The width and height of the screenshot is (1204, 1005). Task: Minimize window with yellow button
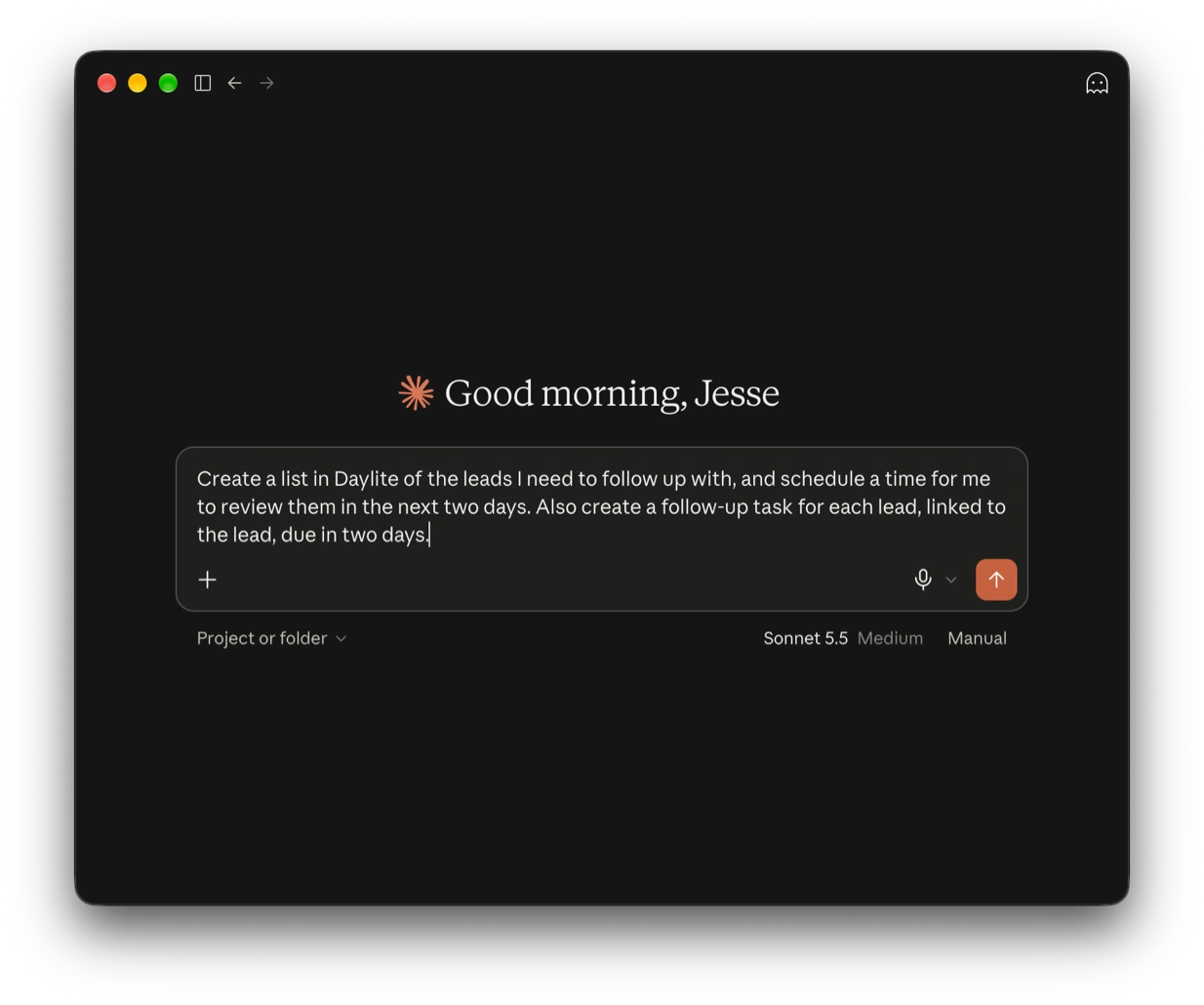coord(138,83)
